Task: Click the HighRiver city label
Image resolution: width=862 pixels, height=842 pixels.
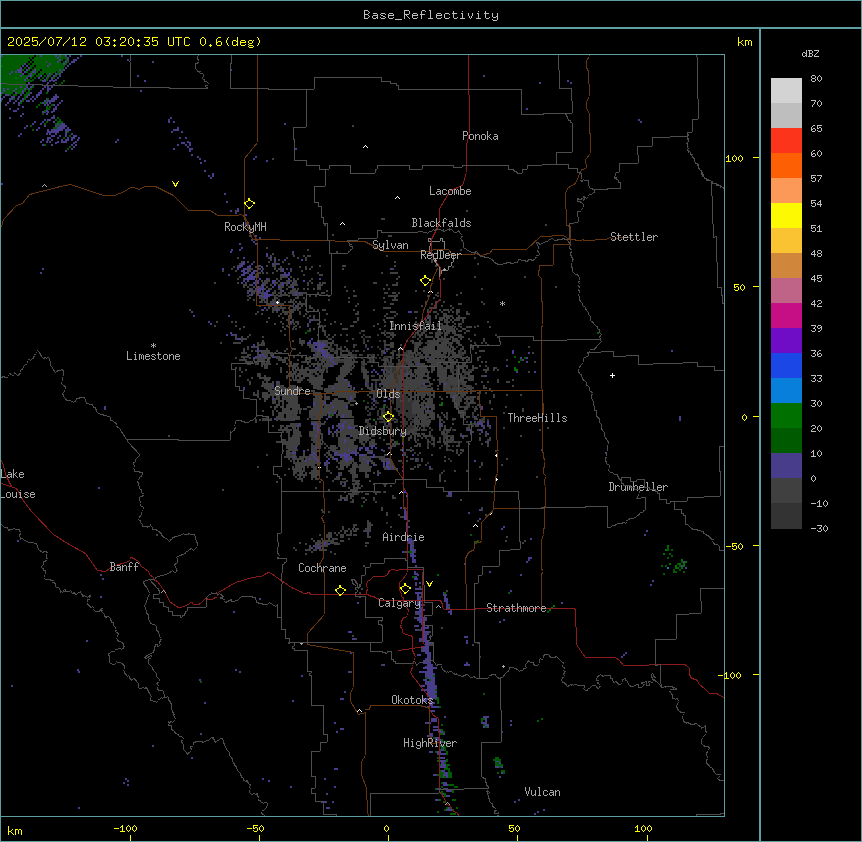Action: pyautogui.click(x=430, y=743)
